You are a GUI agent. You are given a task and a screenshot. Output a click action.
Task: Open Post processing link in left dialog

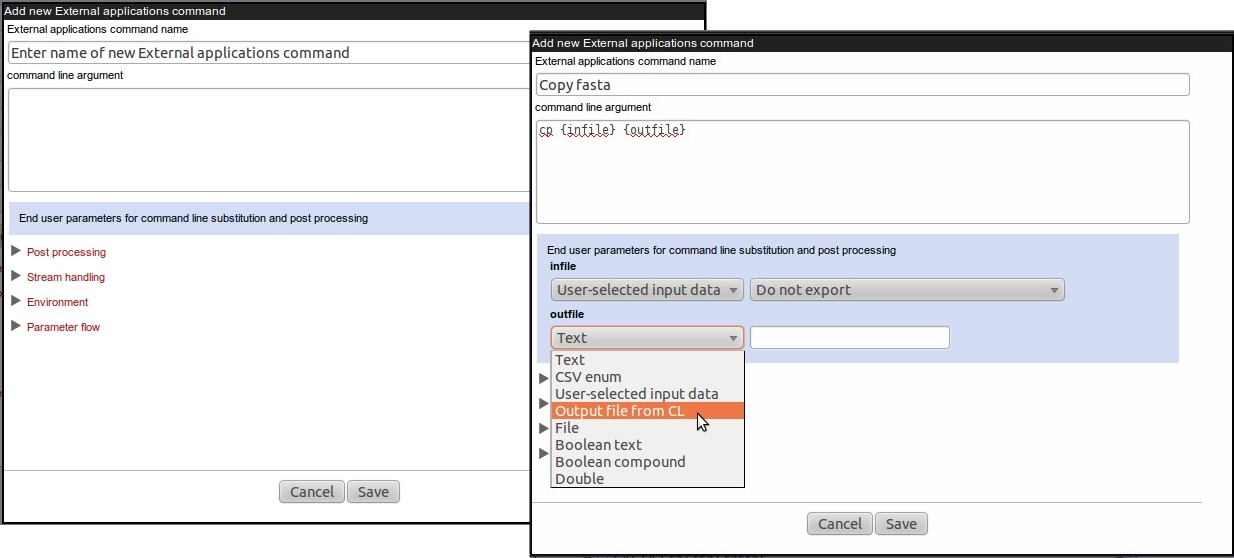click(66, 252)
